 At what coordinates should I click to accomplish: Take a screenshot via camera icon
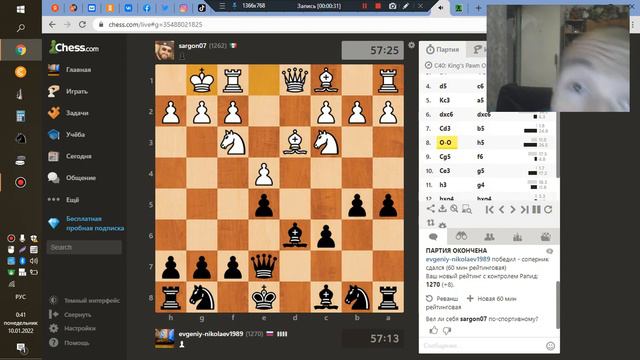[392, 6]
